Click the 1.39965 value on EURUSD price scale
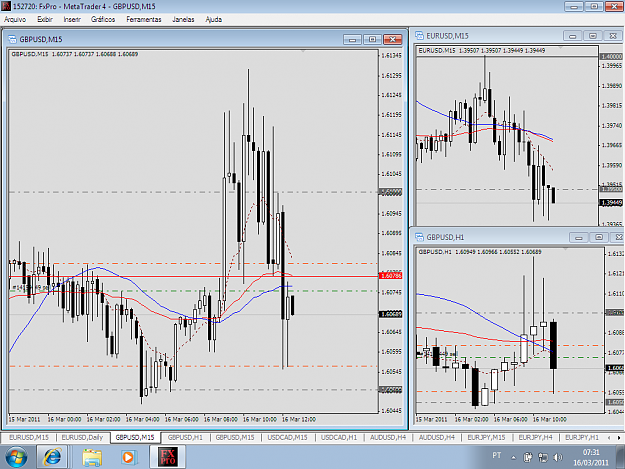This screenshot has width=625, height=469. pyautogui.click(x=611, y=66)
